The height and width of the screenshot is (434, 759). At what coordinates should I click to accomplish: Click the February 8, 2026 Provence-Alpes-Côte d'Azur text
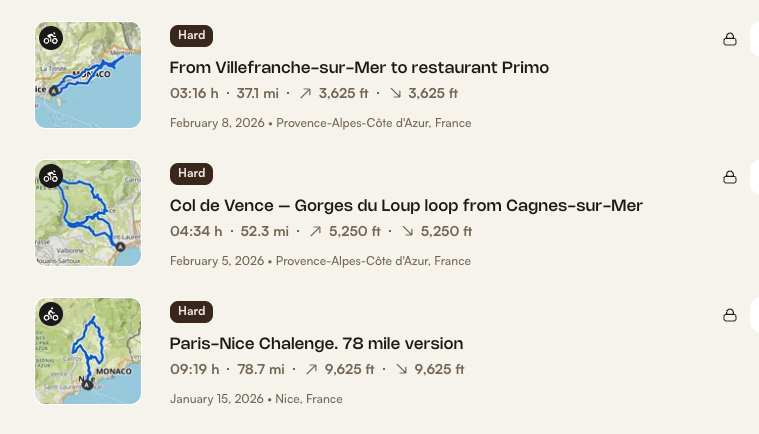pyautogui.click(x=320, y=123)
